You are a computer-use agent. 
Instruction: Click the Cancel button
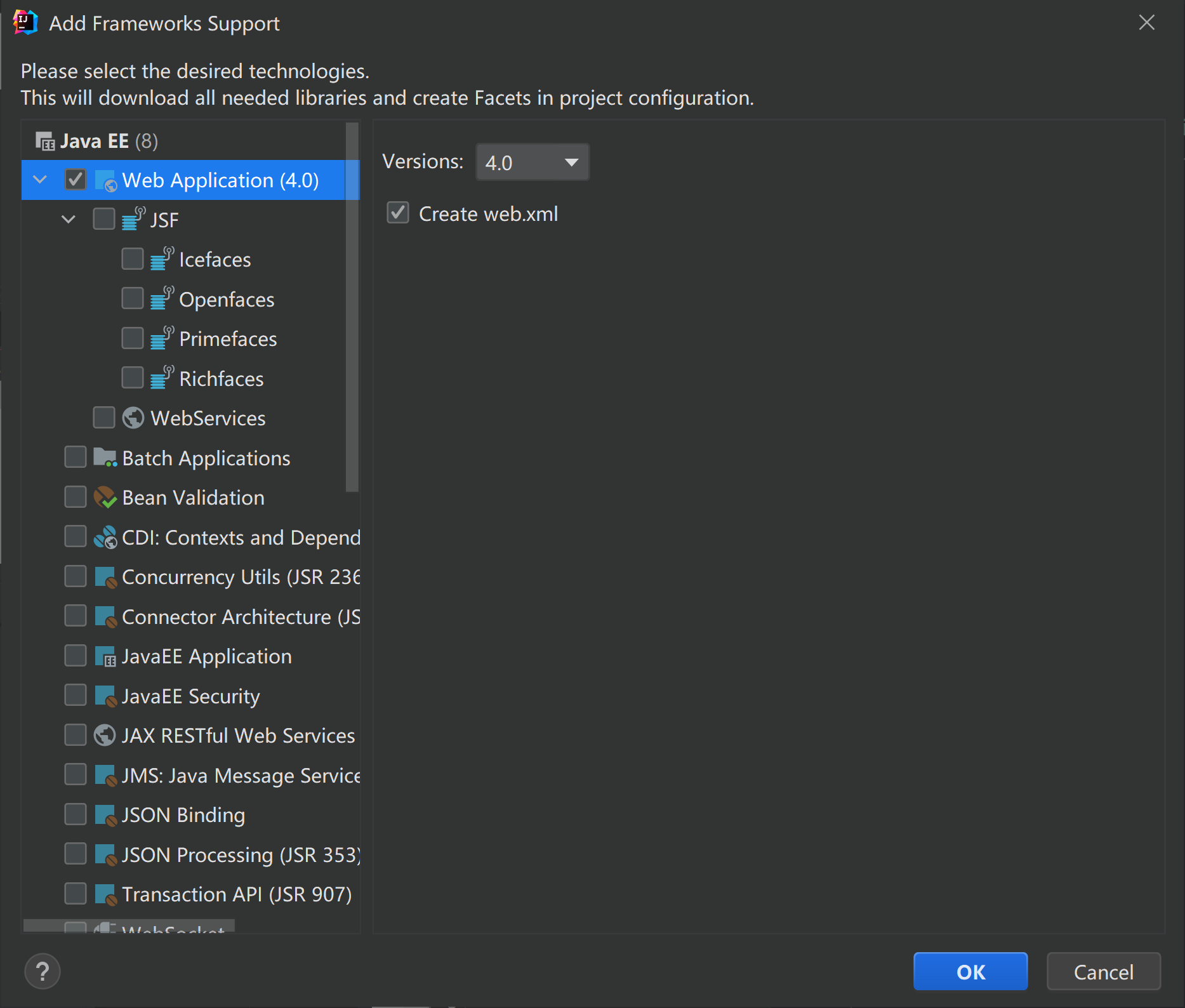click(x=1103, y=971)
